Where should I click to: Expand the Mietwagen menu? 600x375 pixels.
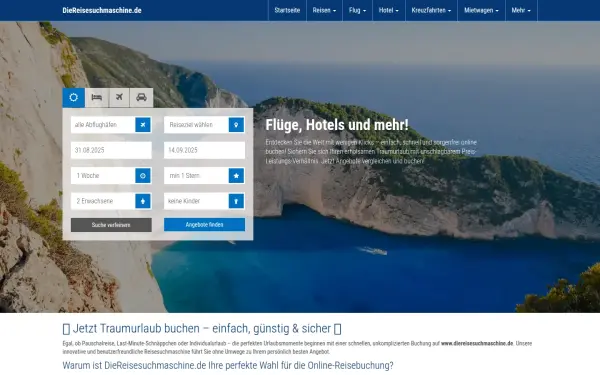[481, 10]
